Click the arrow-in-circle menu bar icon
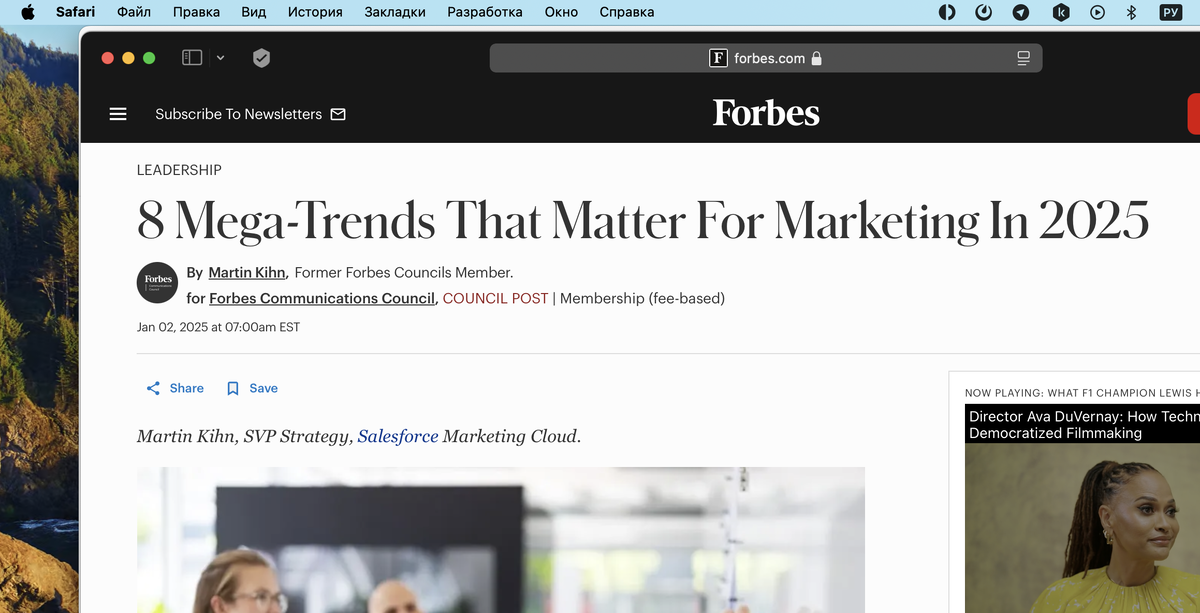Image resolution: width=1200 pixels, height=613 pixels. [x=1021, y=12]
